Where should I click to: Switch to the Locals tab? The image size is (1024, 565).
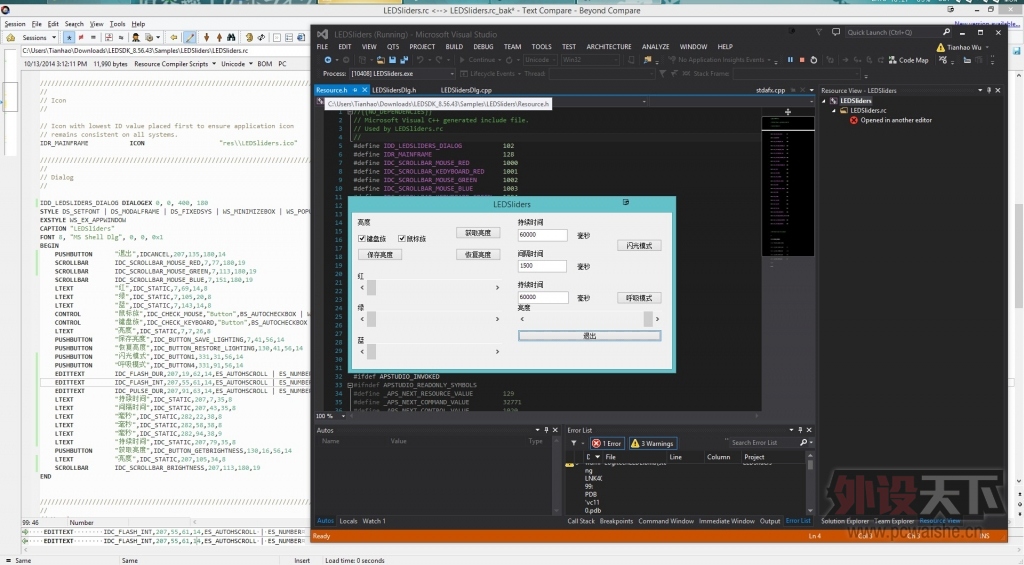348,521
